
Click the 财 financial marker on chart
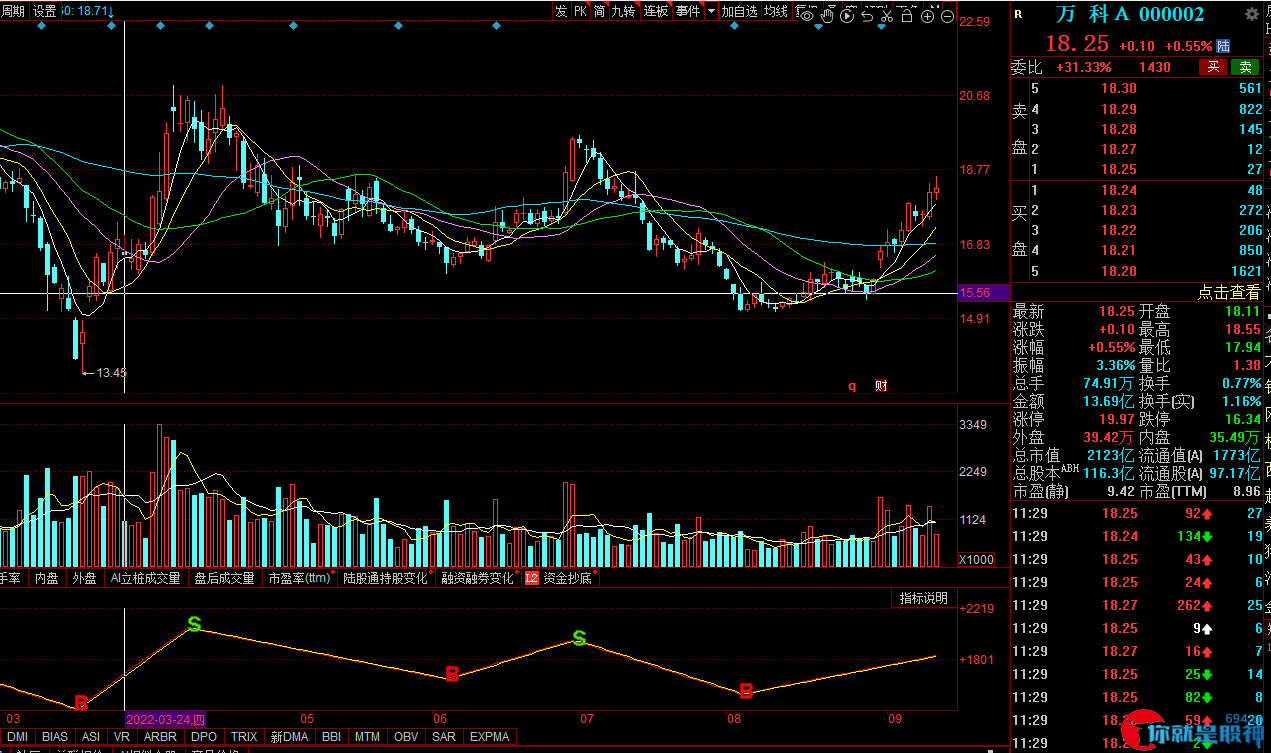(x=881, y=385)
